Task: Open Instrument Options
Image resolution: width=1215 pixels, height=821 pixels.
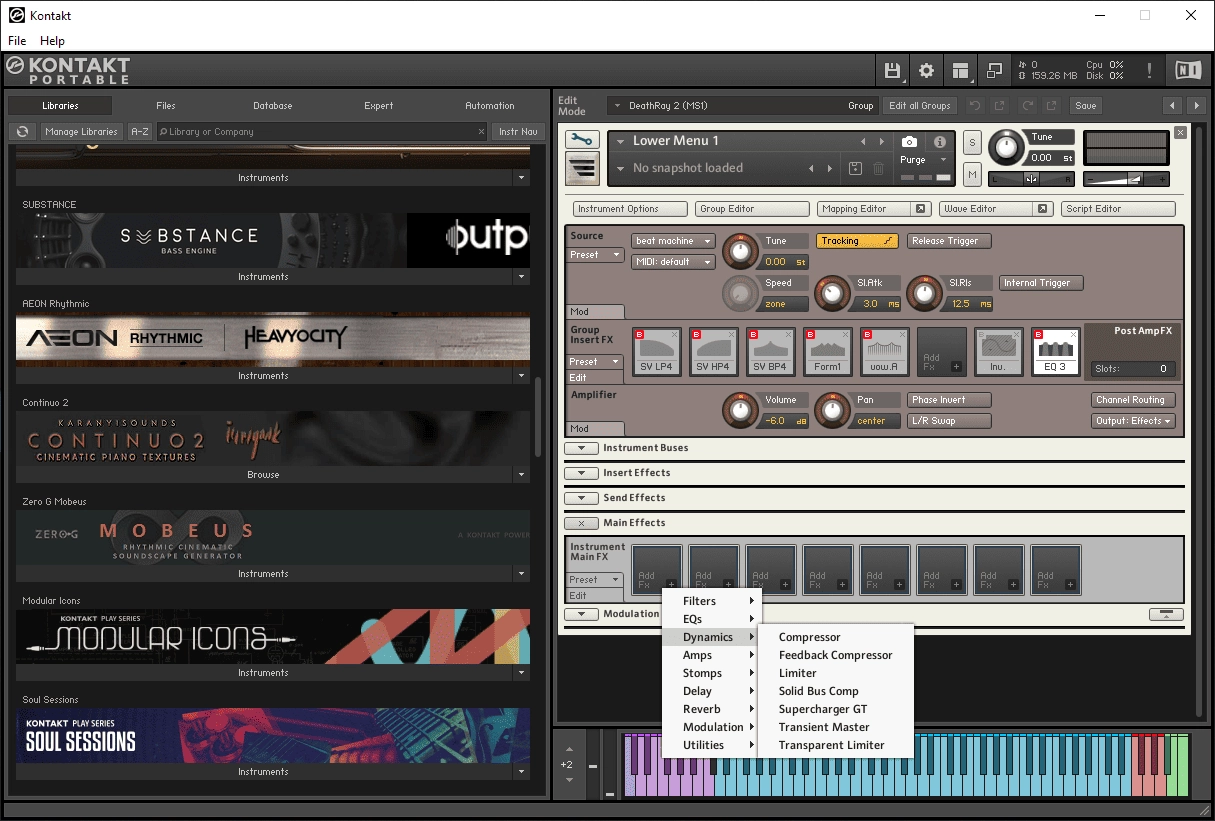Action: point(631,209)
